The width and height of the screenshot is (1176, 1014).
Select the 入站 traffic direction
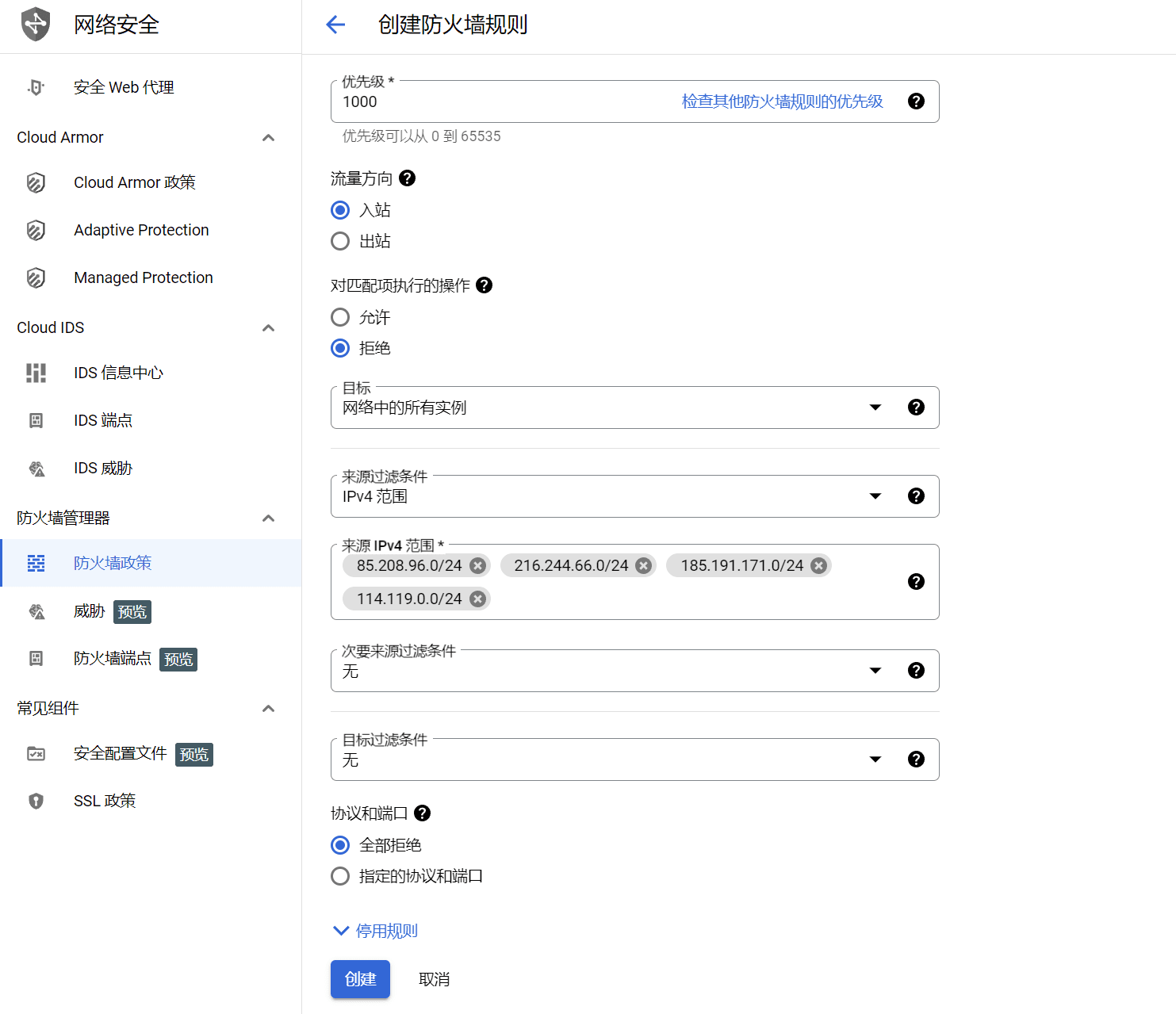340,210
